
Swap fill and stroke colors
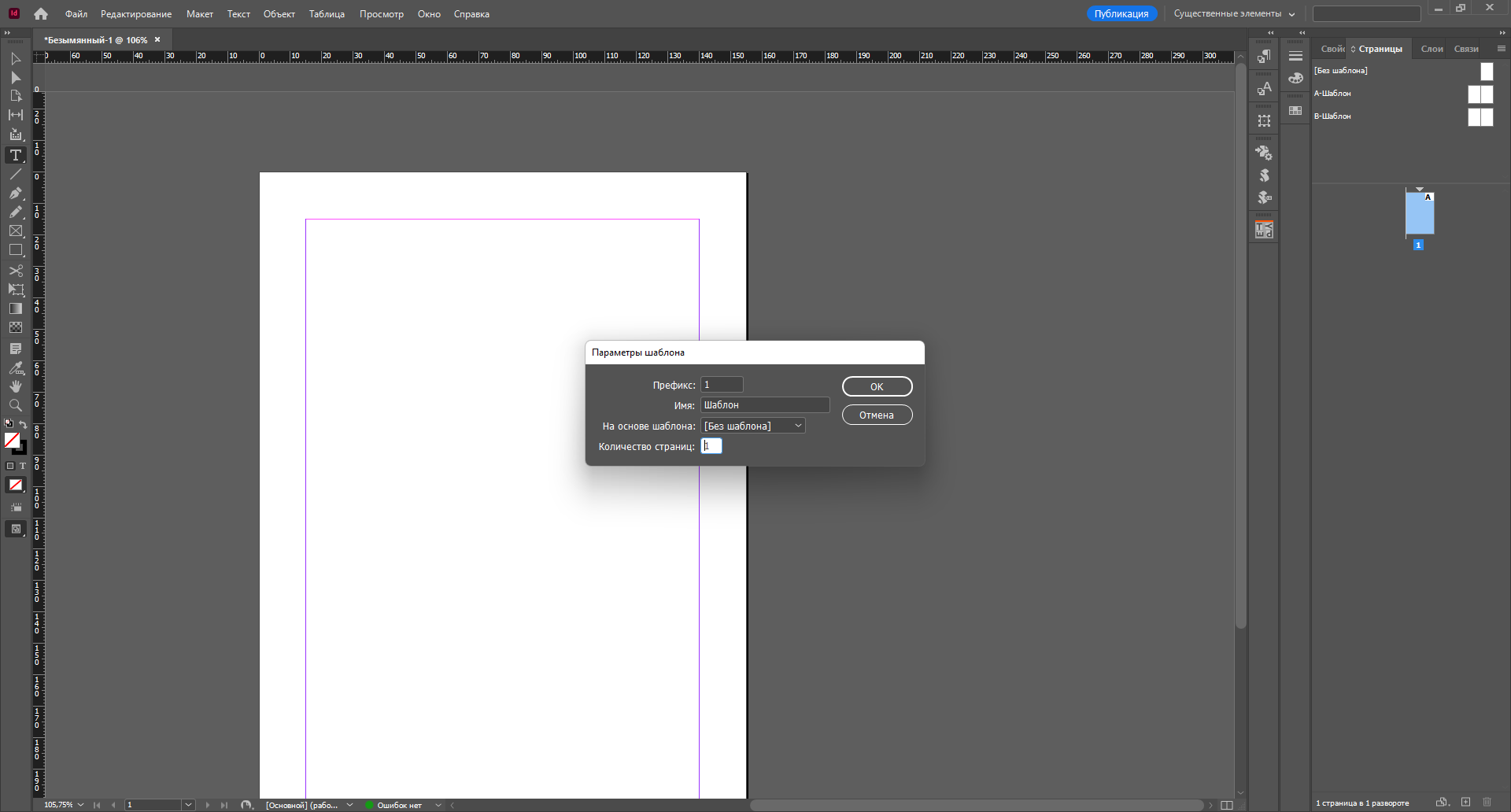click(24, 425)
